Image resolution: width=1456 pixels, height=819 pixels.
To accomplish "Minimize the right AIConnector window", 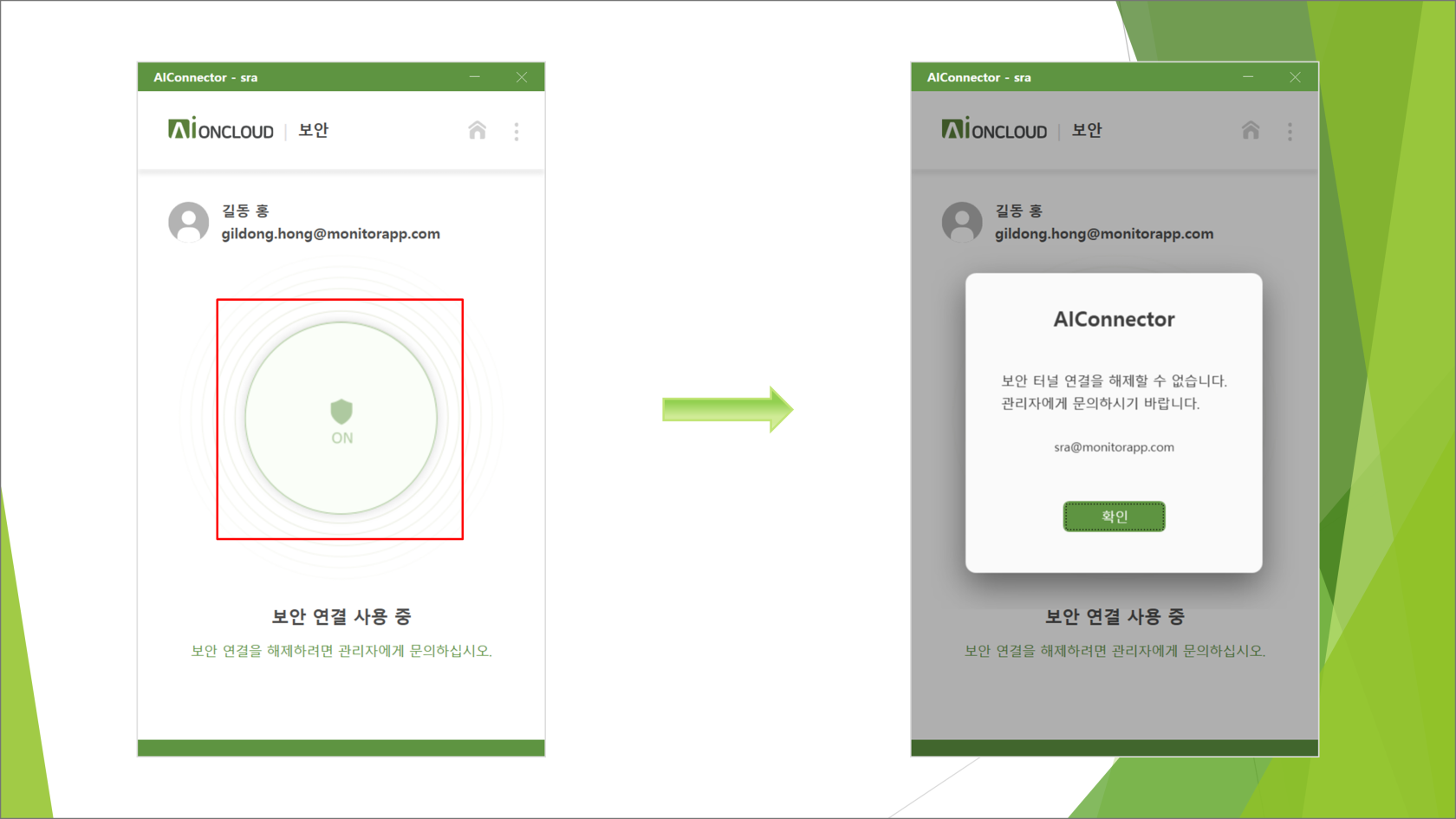I will point(1248,77).
